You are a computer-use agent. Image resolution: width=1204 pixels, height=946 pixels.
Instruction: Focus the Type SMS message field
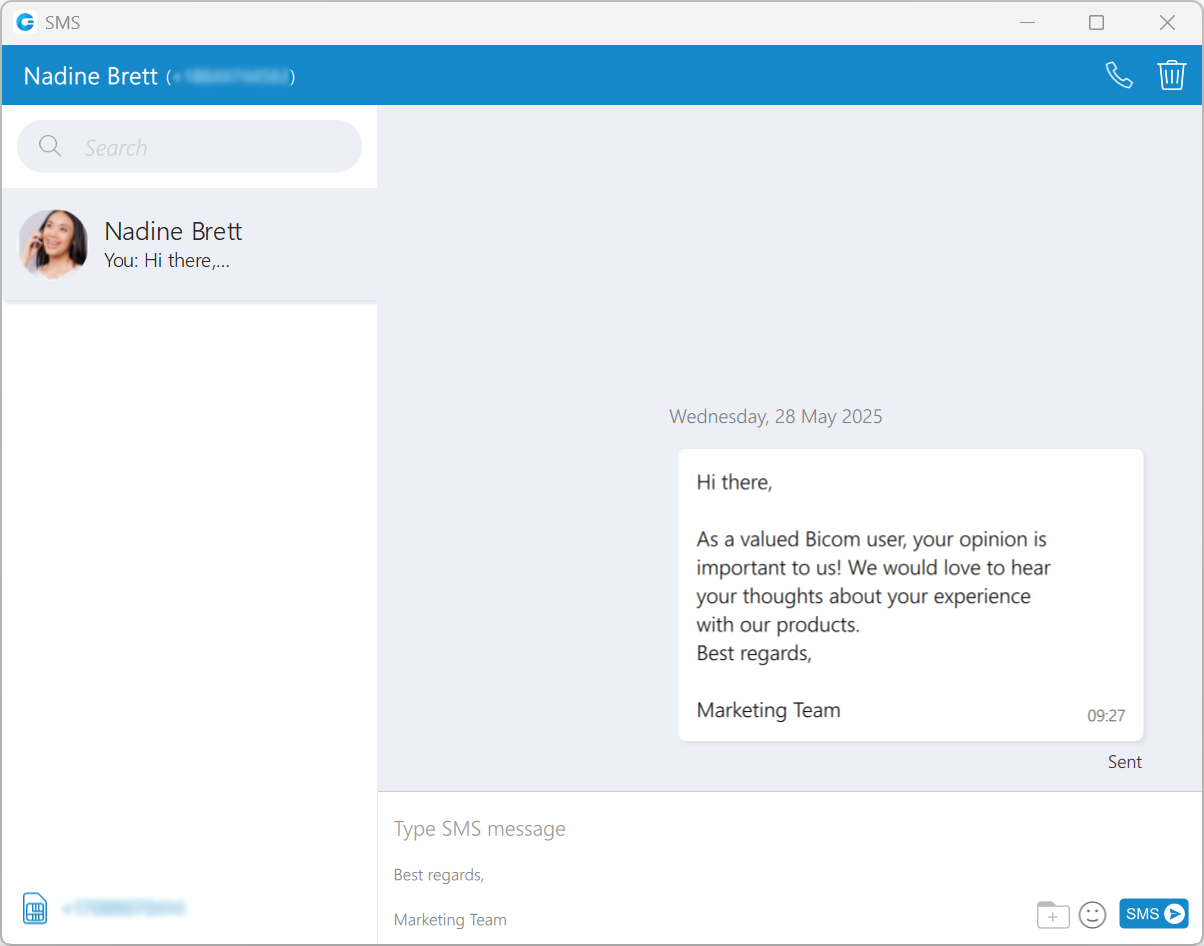click(479, 828)
